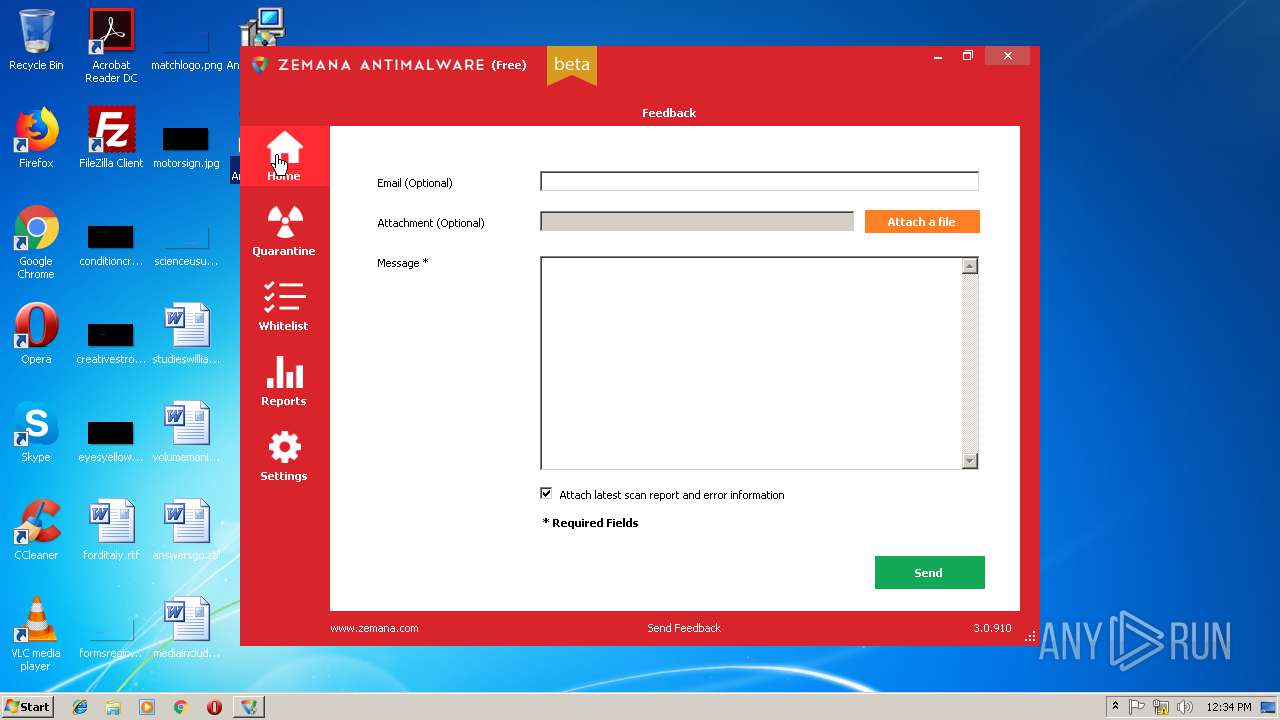Select the Firefox desktop shortcut
This screenshot has height=720, width=1280.
click(x=36, y=138)
